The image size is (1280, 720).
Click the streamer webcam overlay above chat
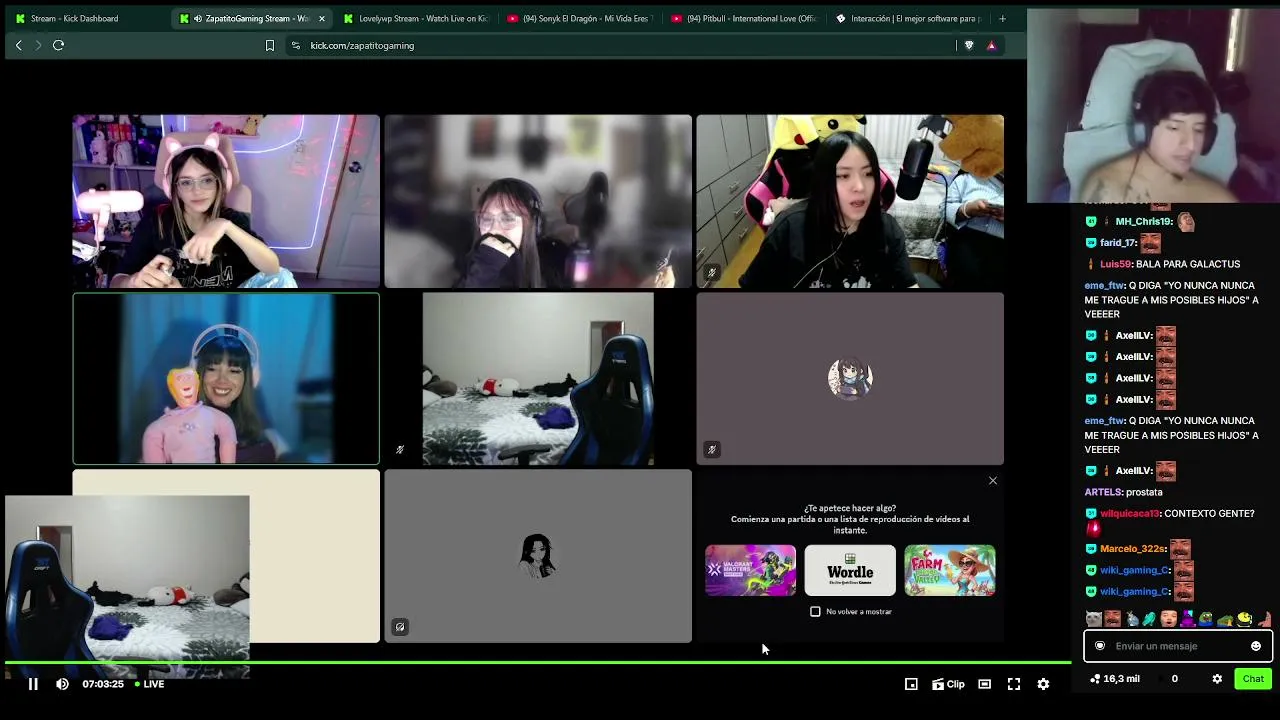[x=1151, y=106]
